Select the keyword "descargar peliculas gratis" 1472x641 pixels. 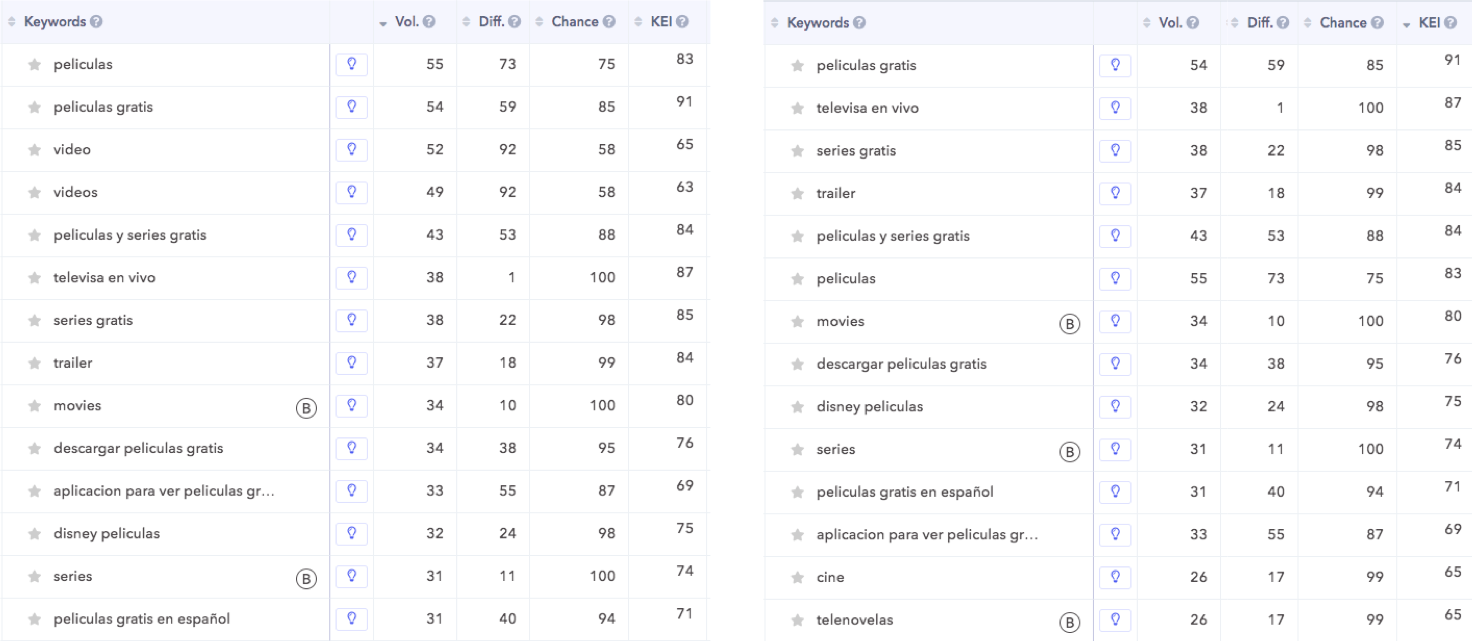(138, 449)
